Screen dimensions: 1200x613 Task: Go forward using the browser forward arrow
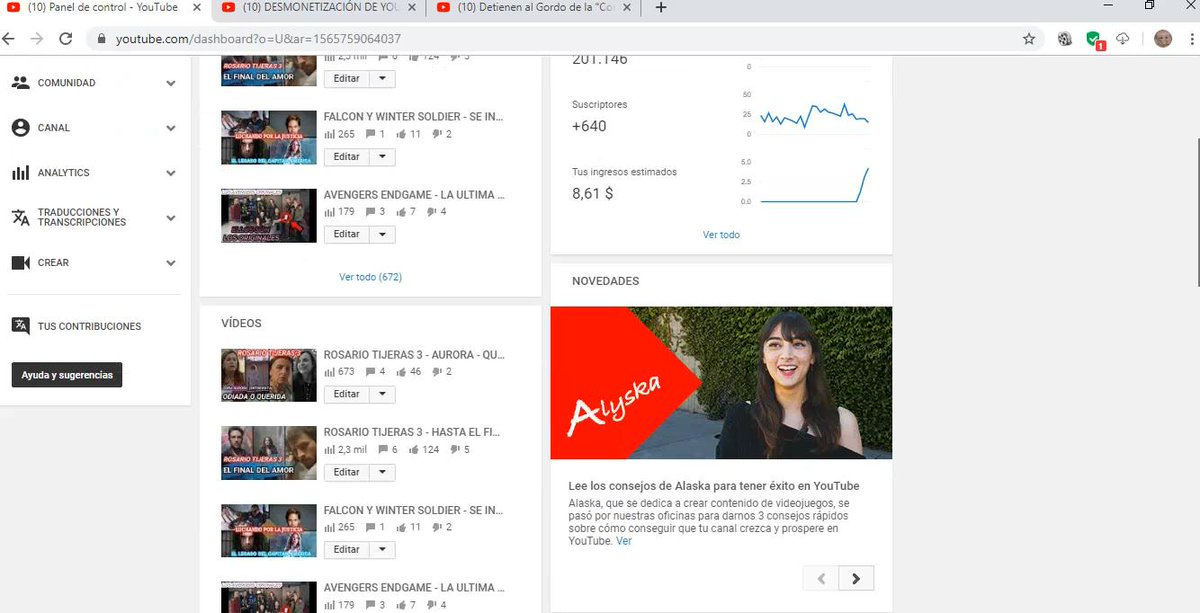click(x=37, y=39)
